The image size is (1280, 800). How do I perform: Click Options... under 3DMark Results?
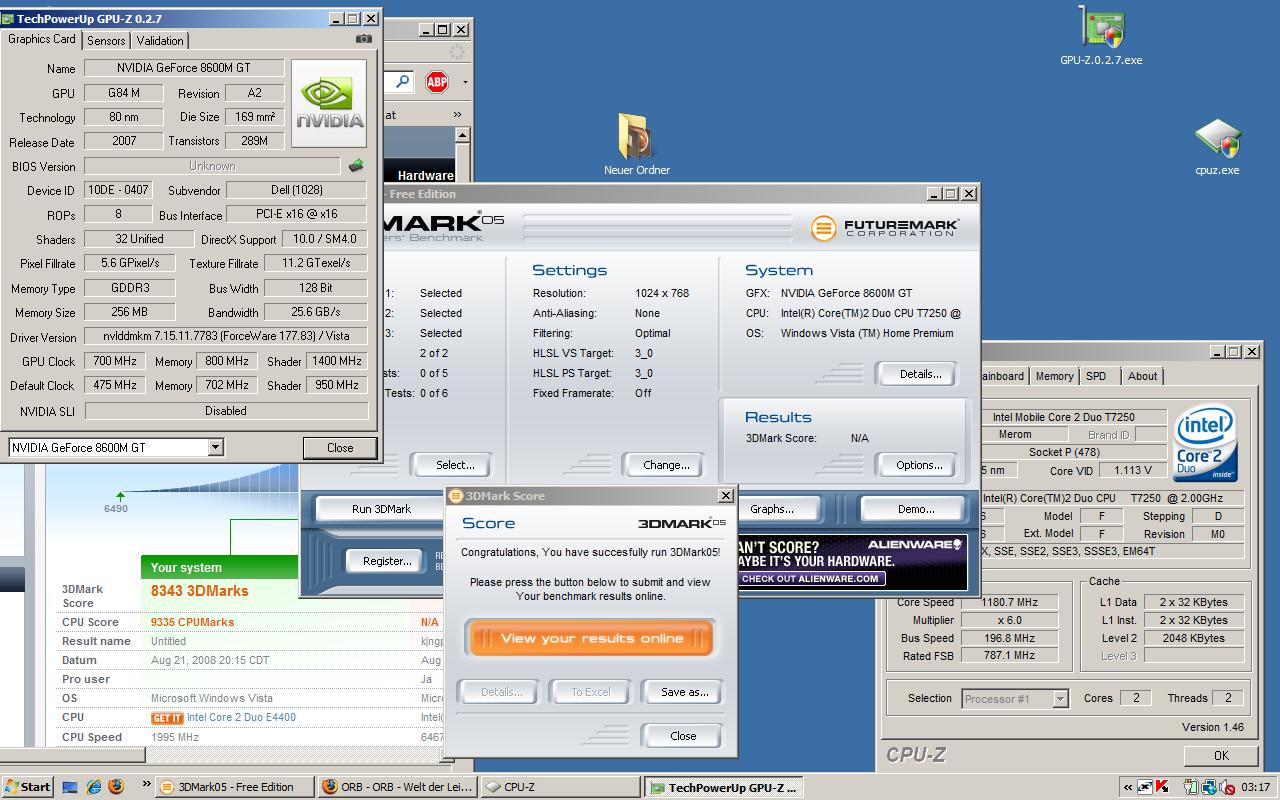click(x=919, y=465)
